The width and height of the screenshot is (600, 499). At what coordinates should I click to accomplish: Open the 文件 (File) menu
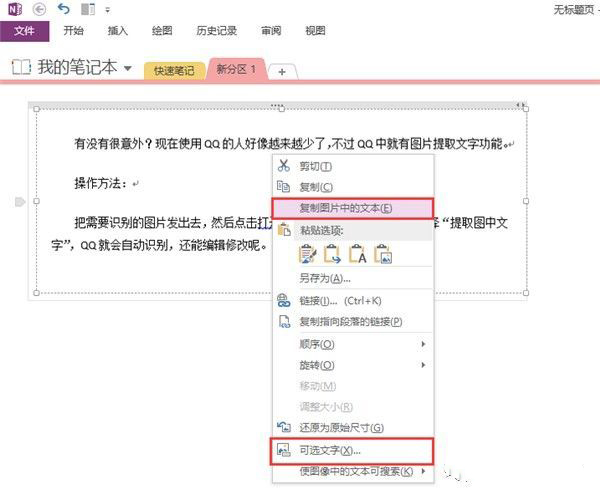(x=24, y=31)
